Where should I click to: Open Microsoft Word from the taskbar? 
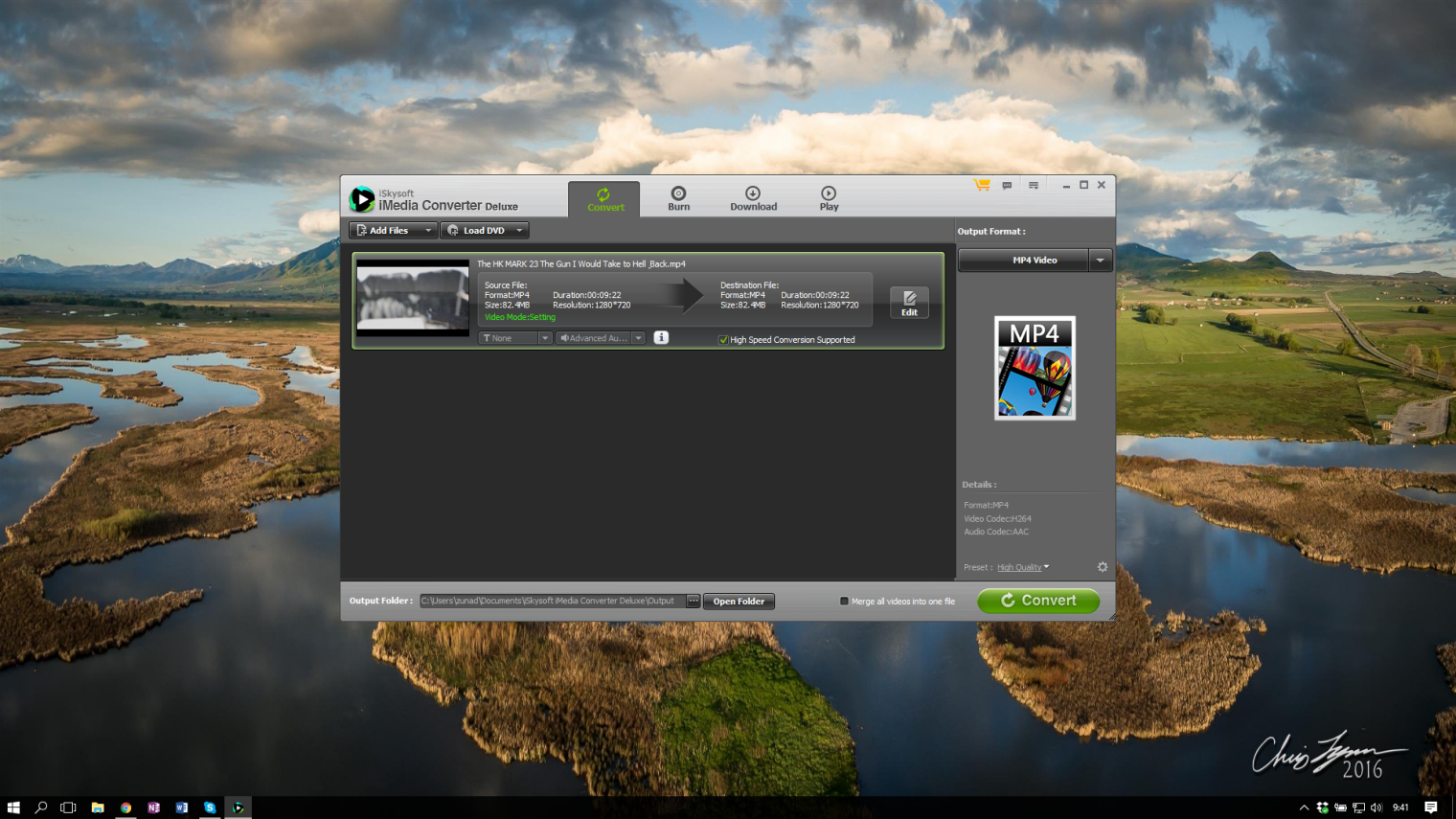(x=181, y=808)
